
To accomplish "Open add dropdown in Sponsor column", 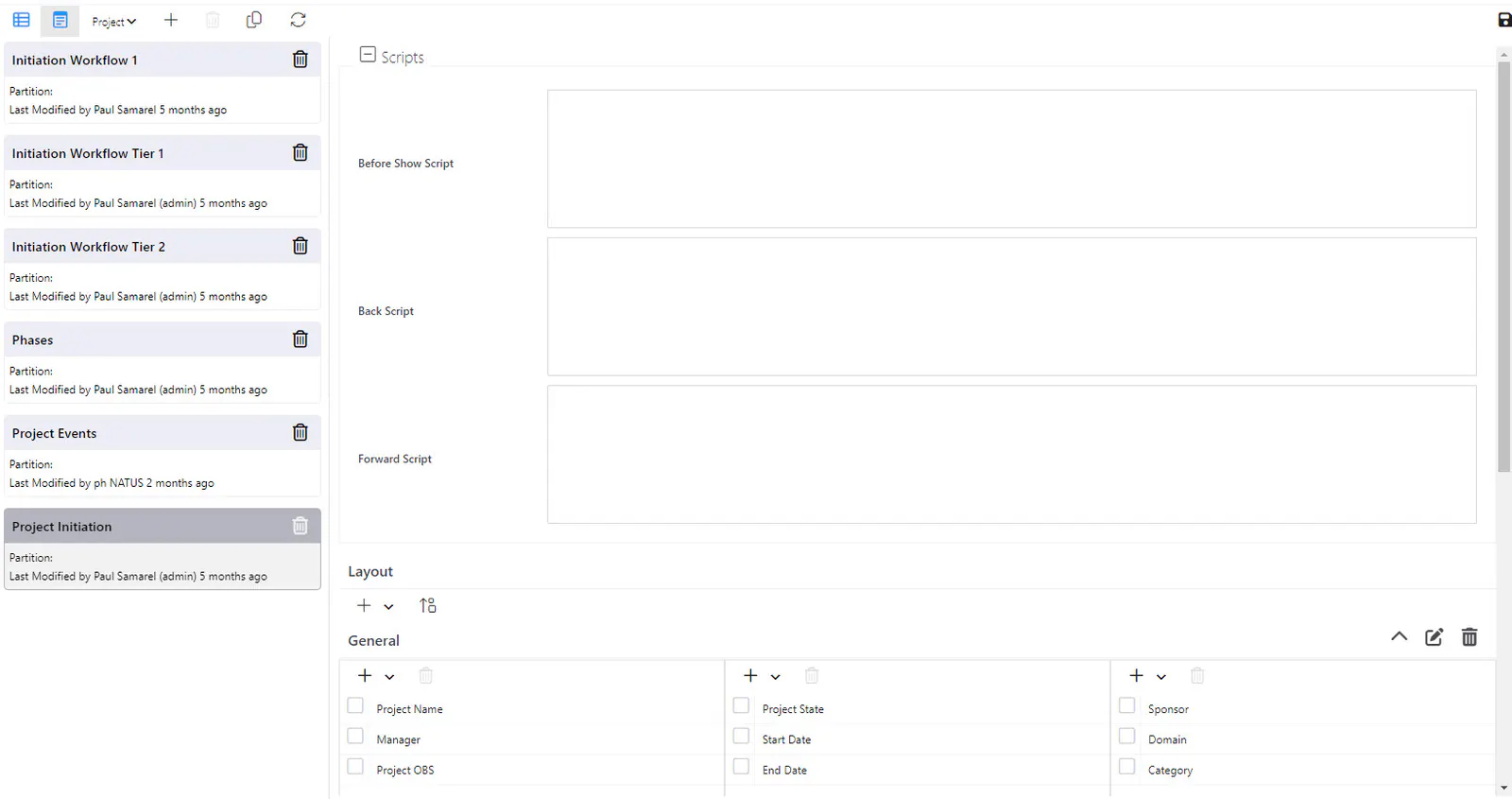I will pos(1160,677).
